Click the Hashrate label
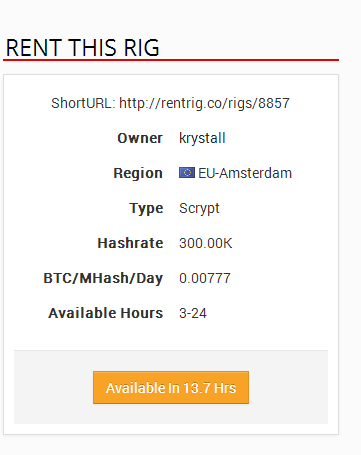The height and width of the screenshot is (455, 361). pyautogui.click(x=130, y=243)
